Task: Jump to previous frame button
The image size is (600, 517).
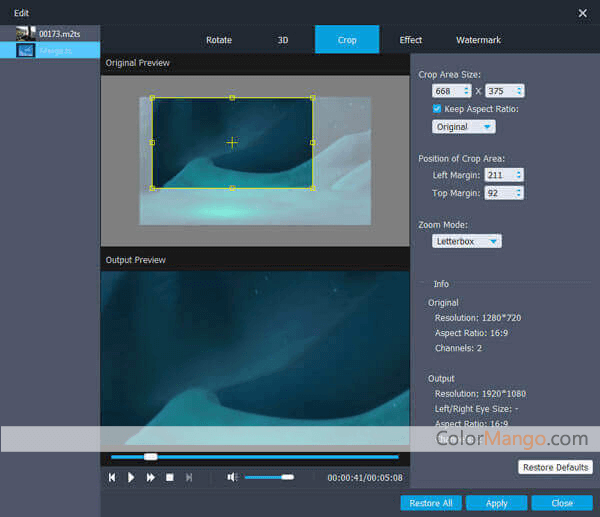Action: click(112, 477)
